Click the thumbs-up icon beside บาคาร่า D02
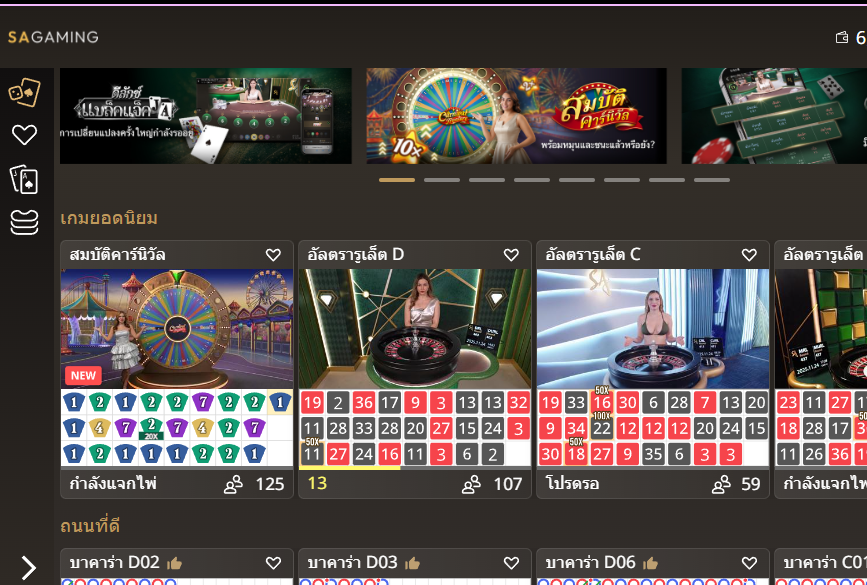Screen dimensions: 867x585 click(175, 563)
